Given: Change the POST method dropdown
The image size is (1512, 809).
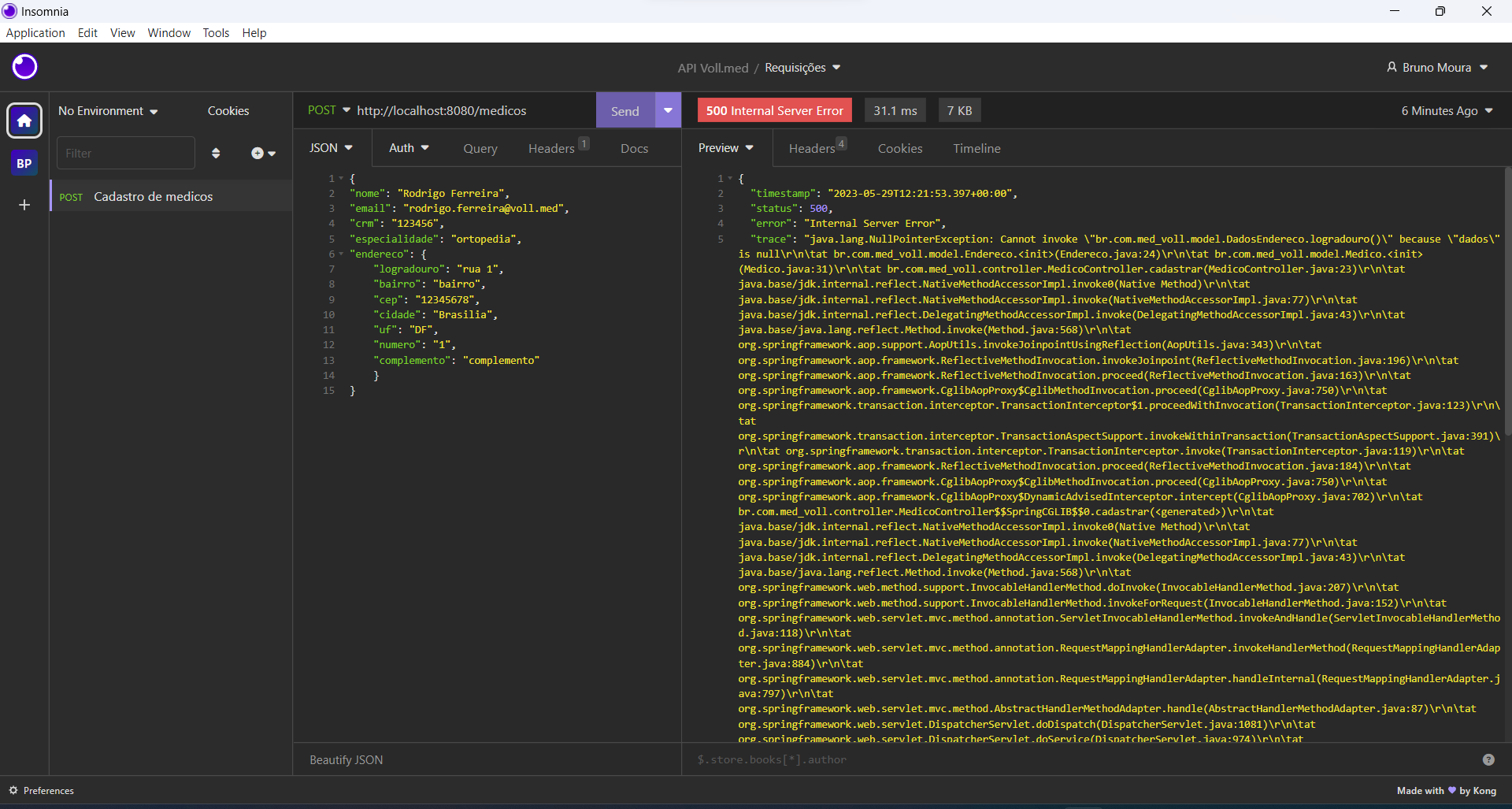Looking at the screenshot, I should pos(328,110).
